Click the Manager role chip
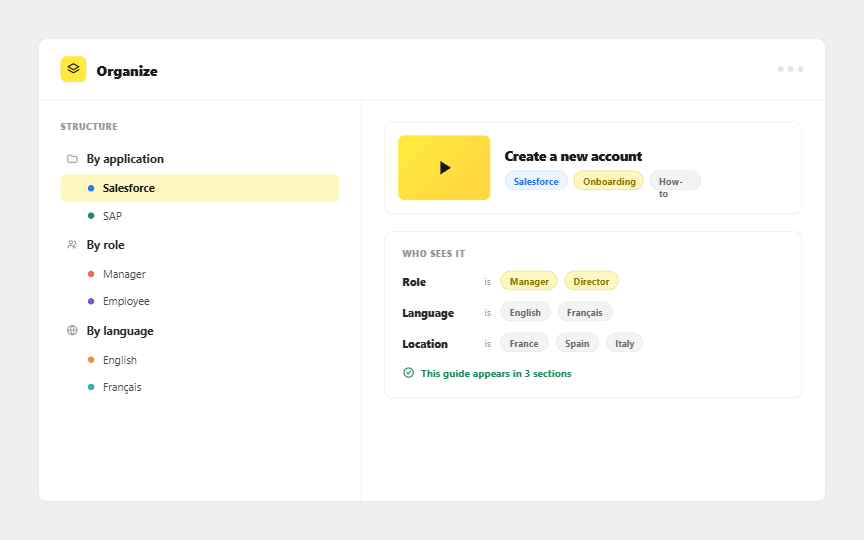Screen dimensions: 864x540 529,282
